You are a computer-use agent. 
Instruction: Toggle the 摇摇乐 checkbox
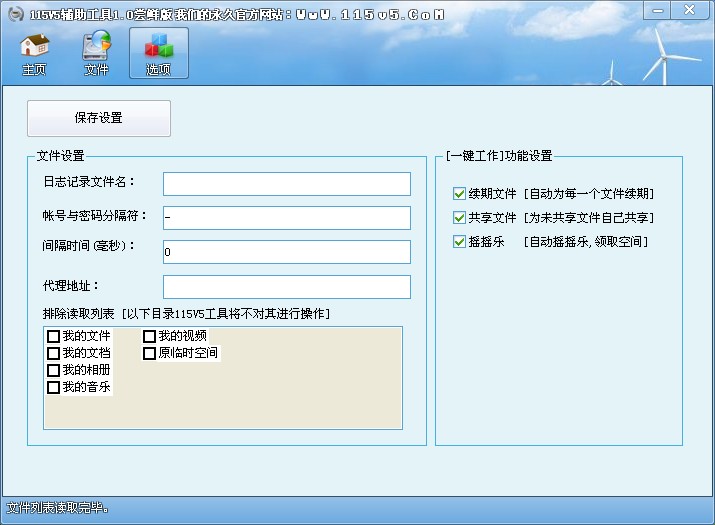point(459,241)
